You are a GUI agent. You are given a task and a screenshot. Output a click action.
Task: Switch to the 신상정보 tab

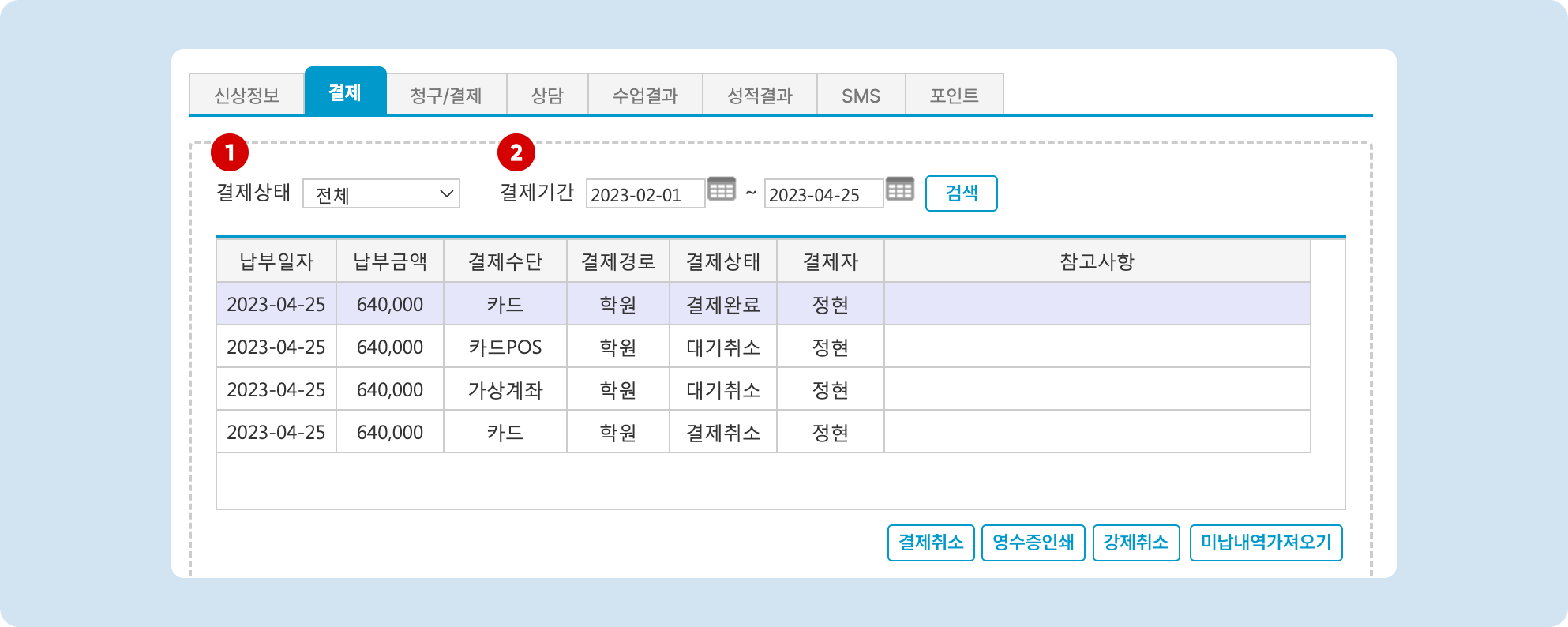click(246, 95)
